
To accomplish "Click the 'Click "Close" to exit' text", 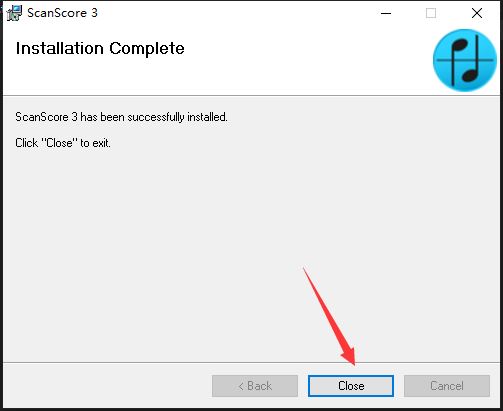I will [63, 143].
